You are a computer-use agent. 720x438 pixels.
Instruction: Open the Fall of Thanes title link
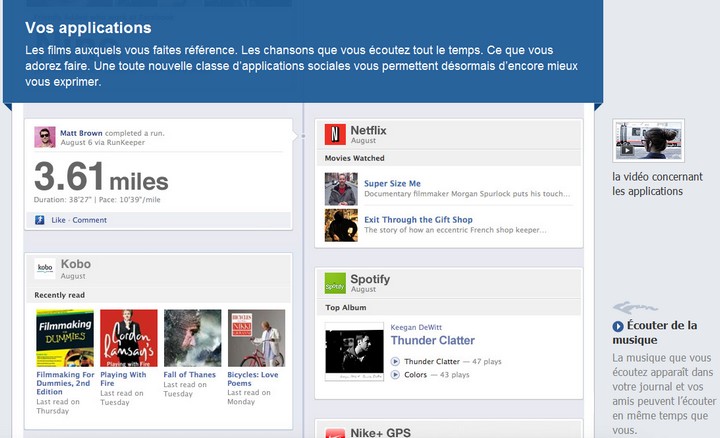click(x=189, y=375)
